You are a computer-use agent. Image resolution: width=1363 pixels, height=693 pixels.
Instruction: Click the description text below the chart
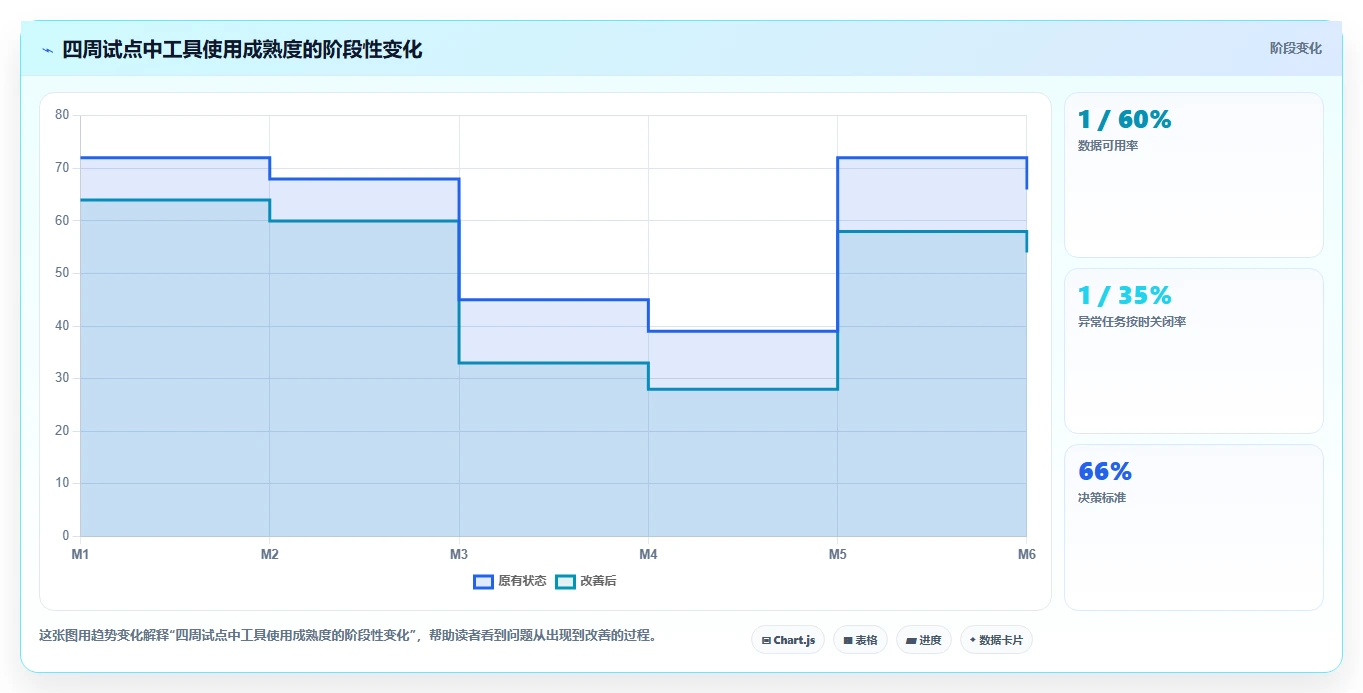[348, 635]
